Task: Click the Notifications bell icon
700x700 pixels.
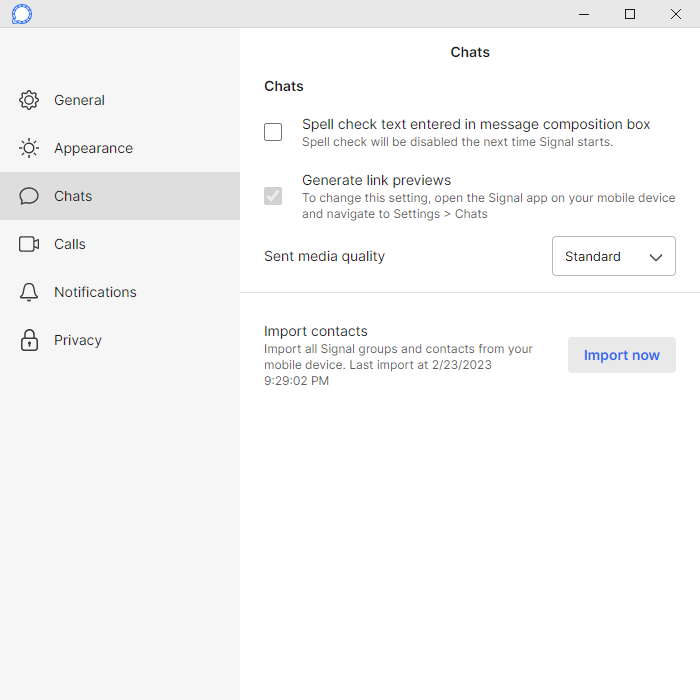Action: tap(29, 292)
